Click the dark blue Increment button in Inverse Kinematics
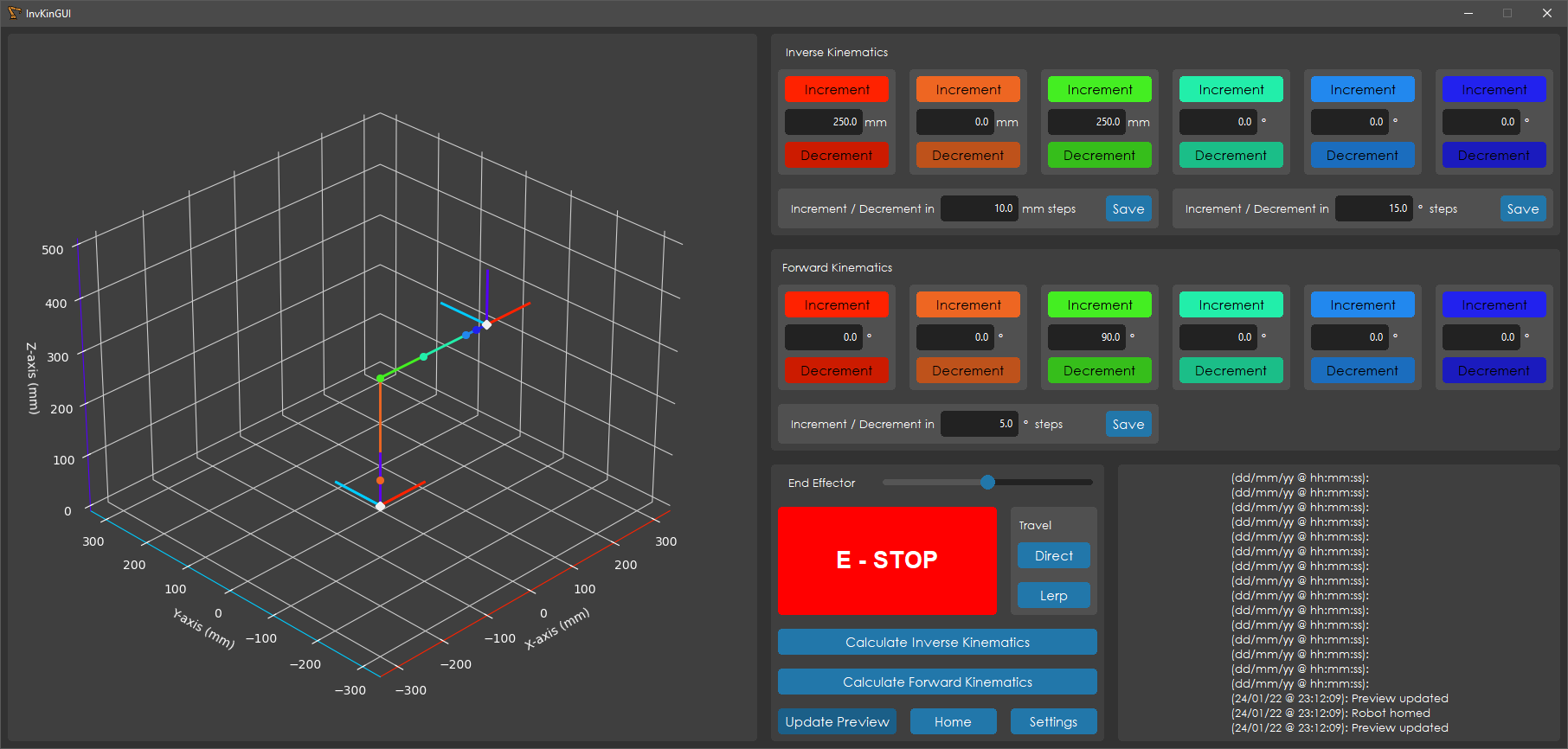 1494,89
